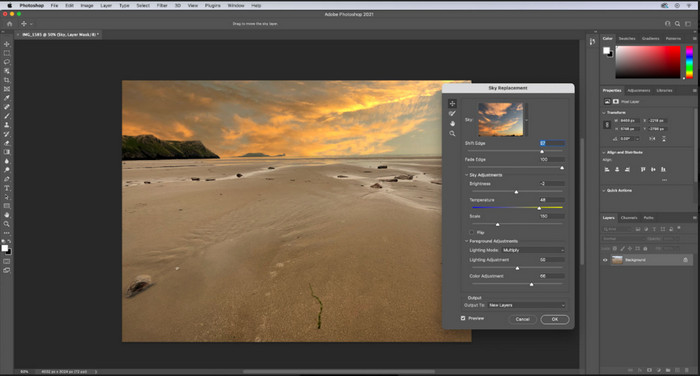
Task: Click the Sky Move tool in the dialog
Action: tap(452, 104)
